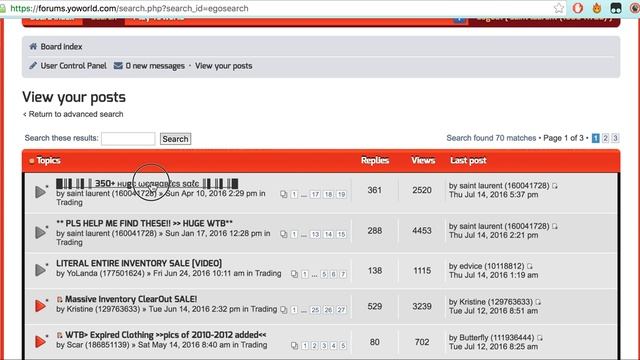This screenshot has width=640, height=360.
Task: Open page 27 of Massive Inventory ClearOut topic
Action: pos(342,310)
